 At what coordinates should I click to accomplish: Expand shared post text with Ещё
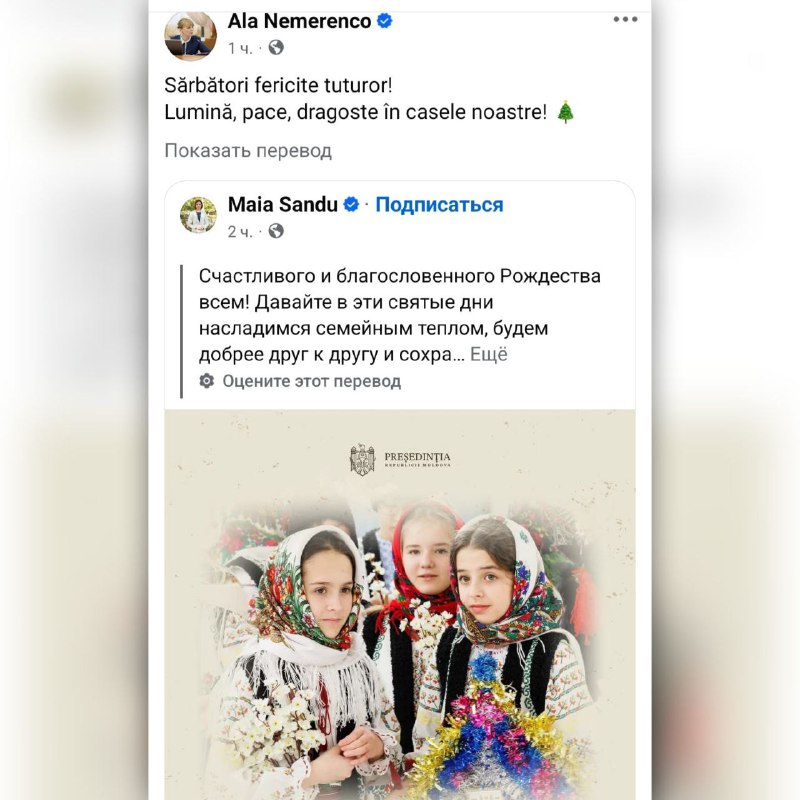click(488, 354)
